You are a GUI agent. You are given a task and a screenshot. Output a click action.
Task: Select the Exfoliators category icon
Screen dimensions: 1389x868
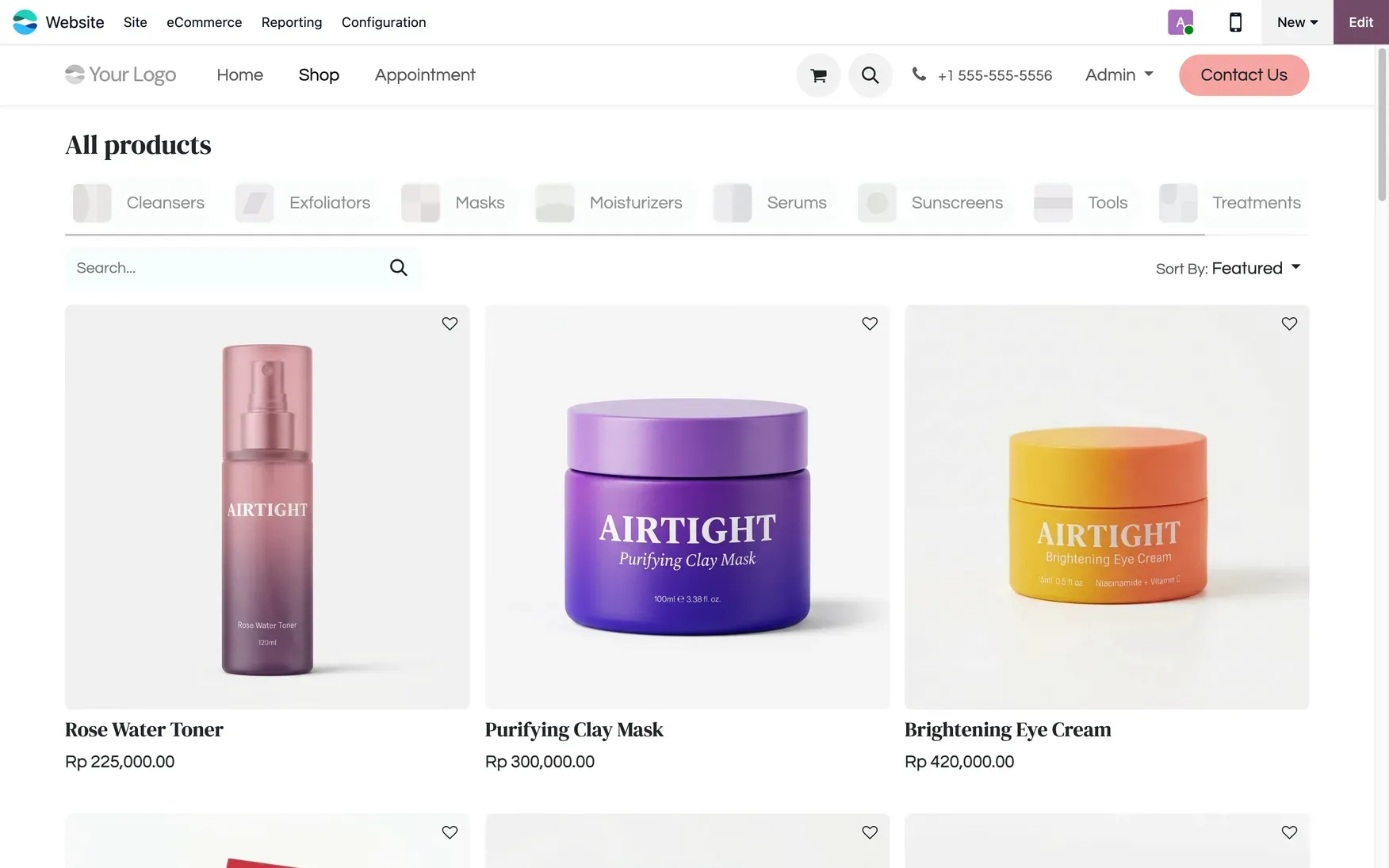click(x=254, y=203)
